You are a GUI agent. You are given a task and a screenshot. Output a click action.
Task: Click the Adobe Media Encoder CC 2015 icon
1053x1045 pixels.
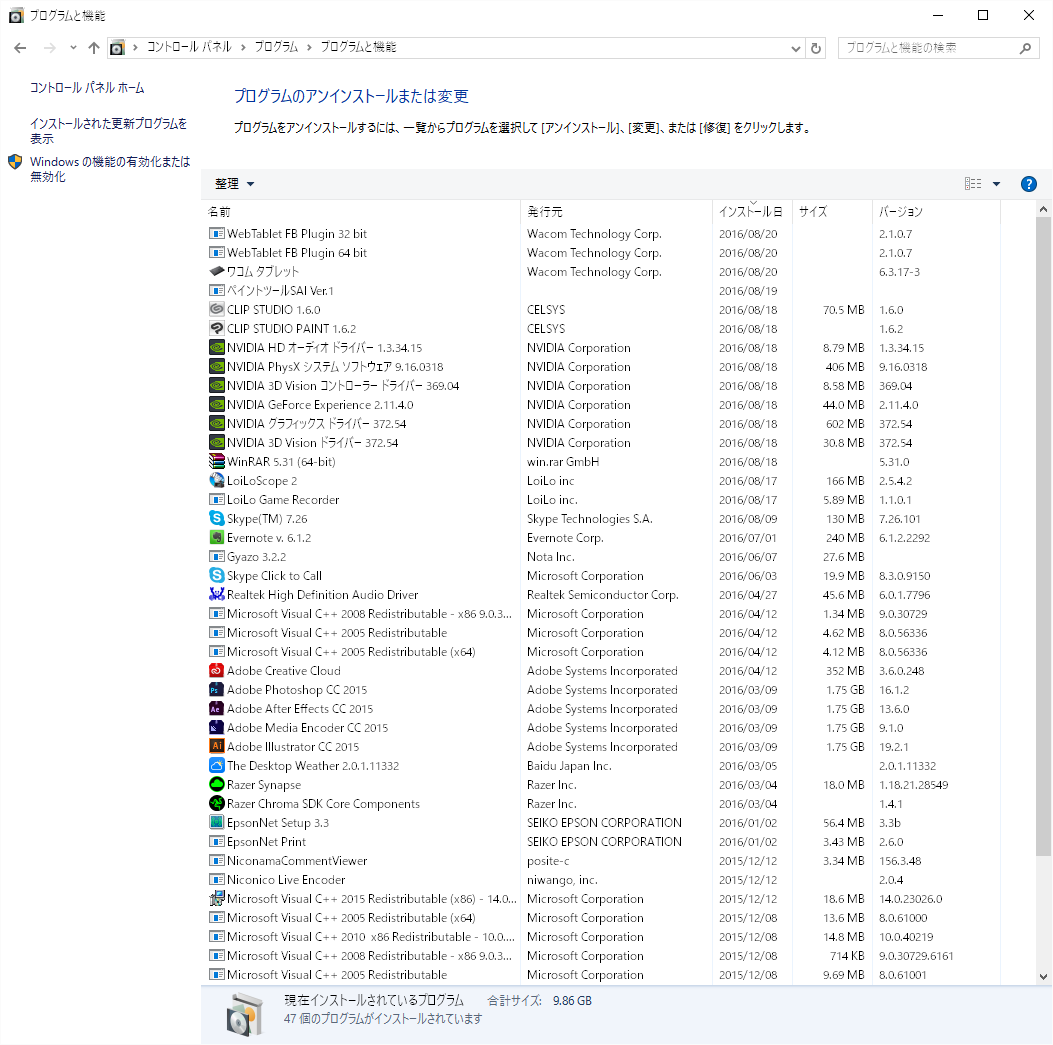(216, 727)
